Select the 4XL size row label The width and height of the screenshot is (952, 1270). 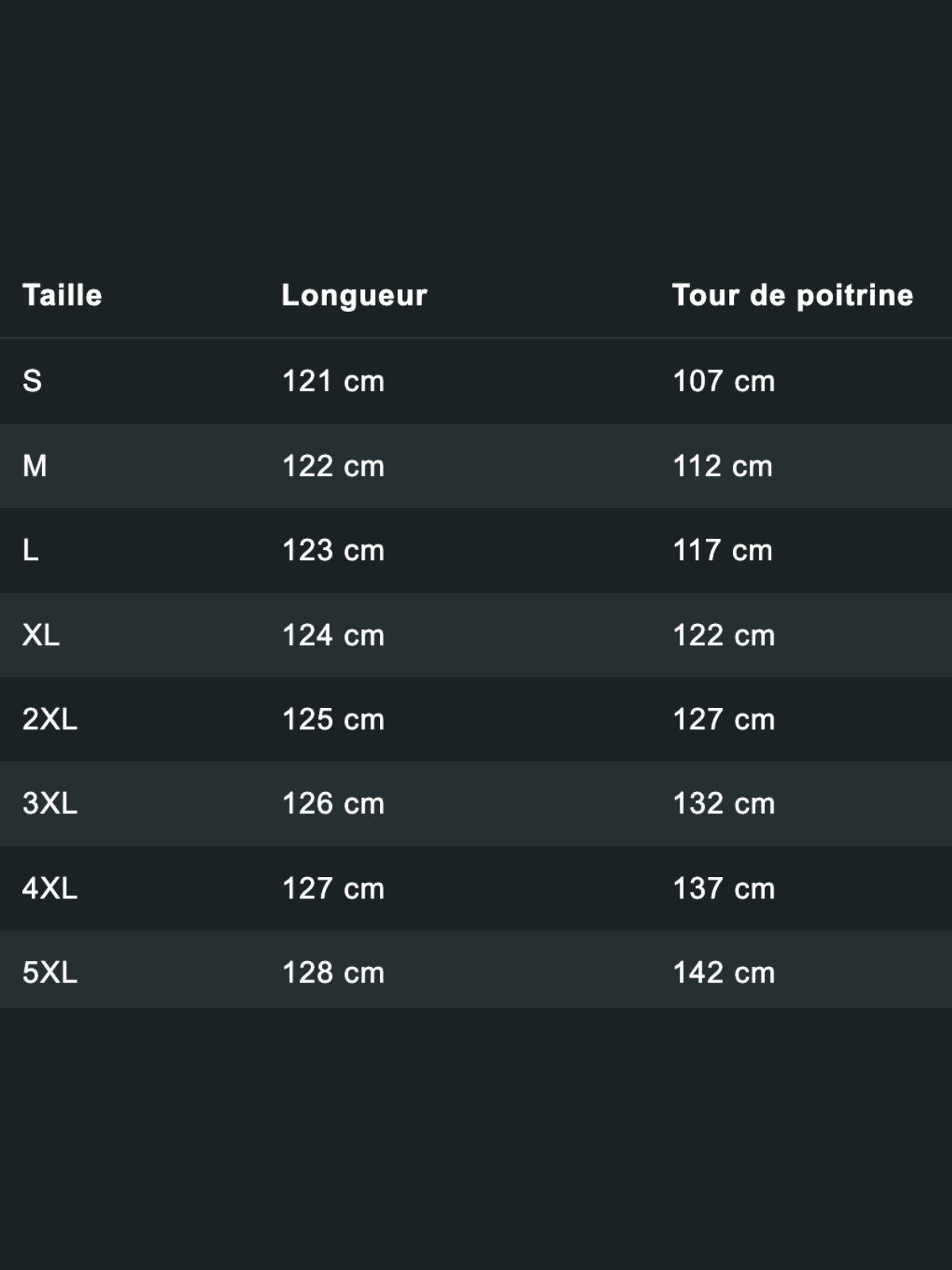click(x=50, y=888)
